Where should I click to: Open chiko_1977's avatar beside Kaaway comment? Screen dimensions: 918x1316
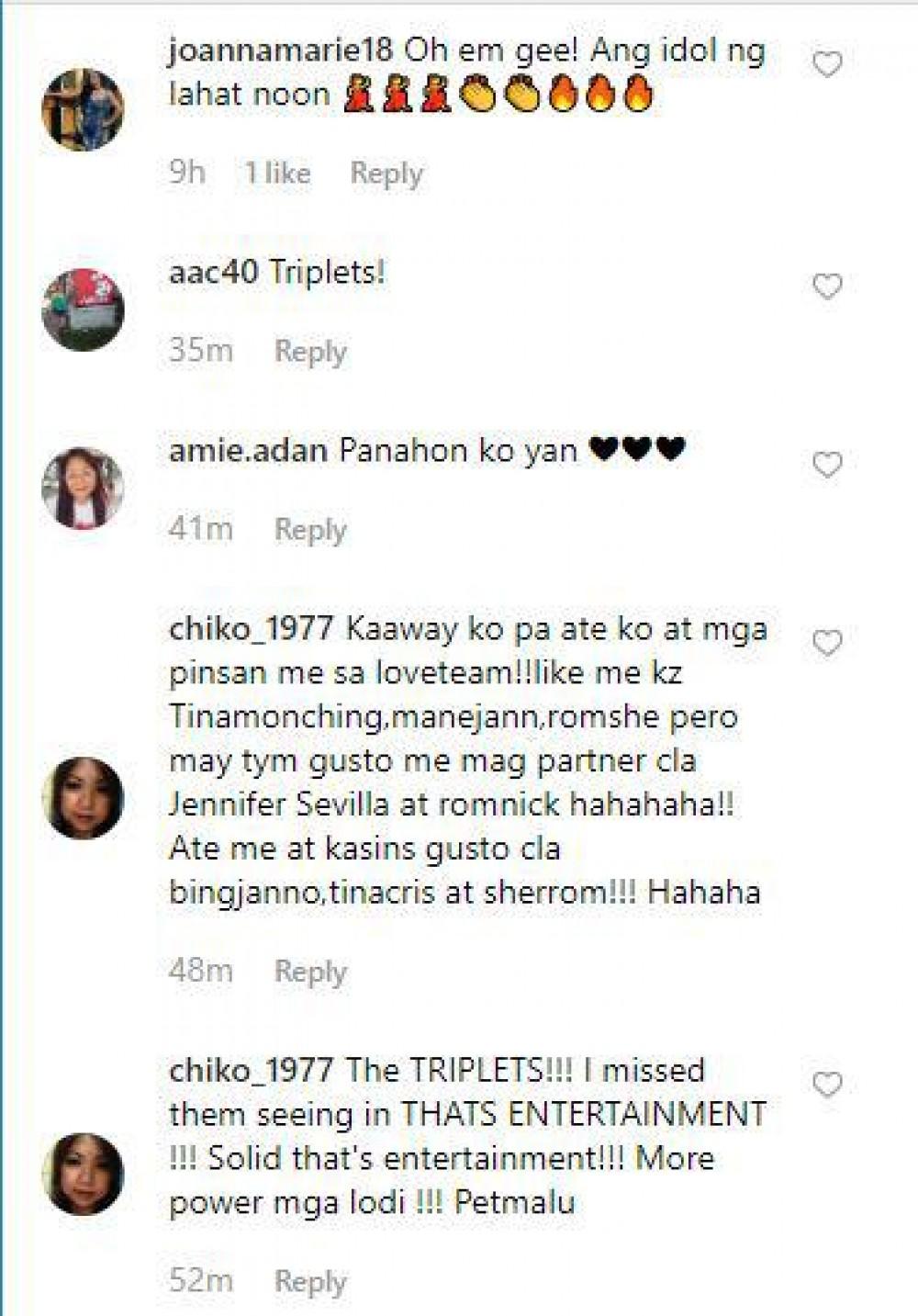[83, 798]
